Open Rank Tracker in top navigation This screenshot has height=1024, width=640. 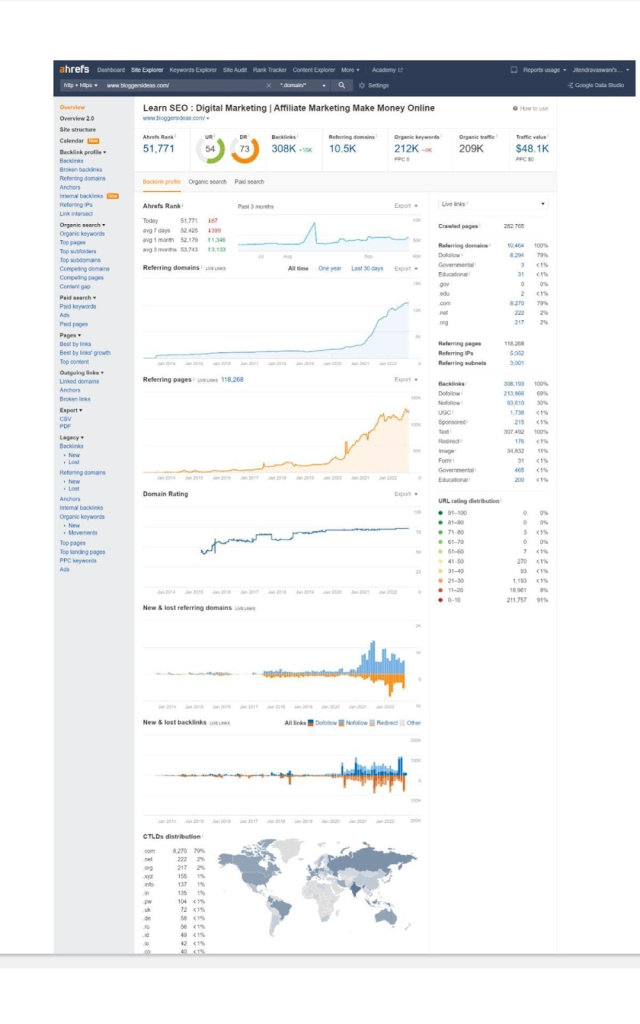270,70
